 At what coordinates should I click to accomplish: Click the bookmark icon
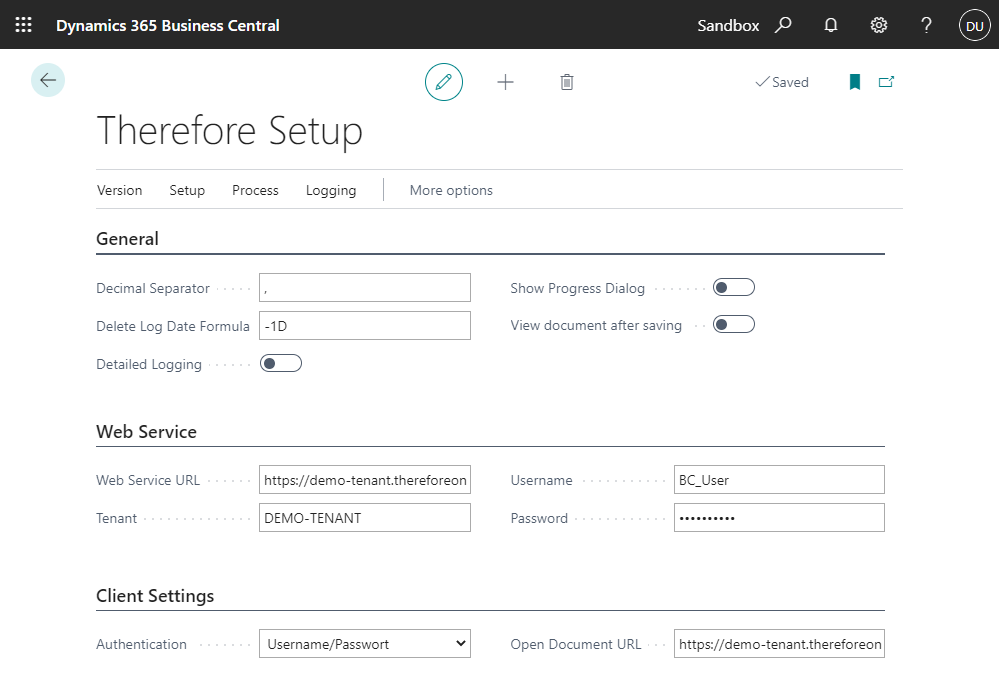(855, 82)
